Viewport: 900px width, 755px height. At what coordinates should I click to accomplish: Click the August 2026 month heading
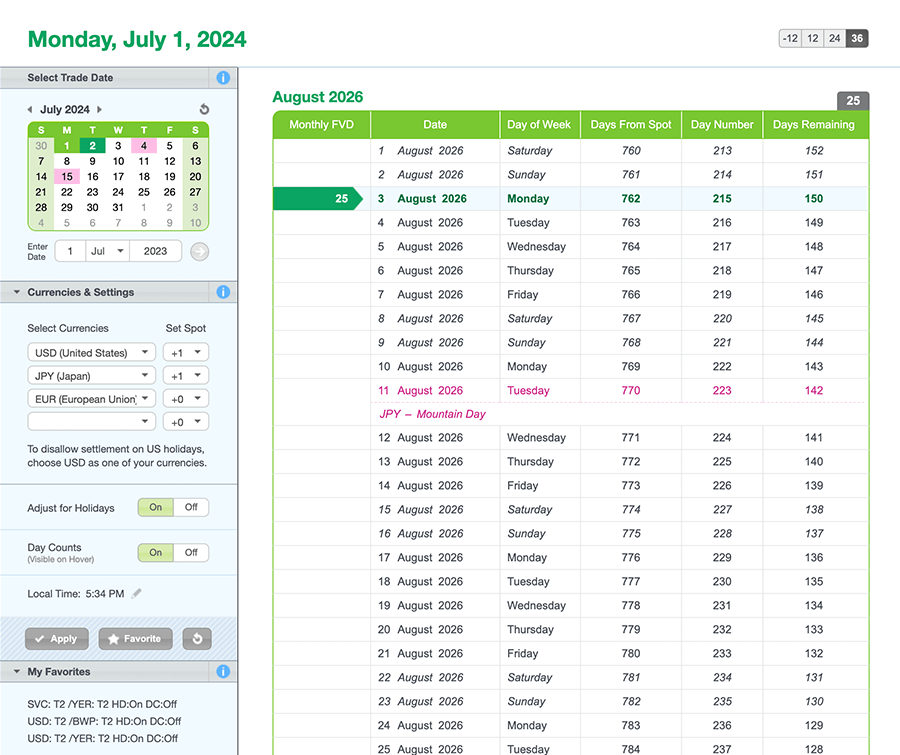click(317, 97)
